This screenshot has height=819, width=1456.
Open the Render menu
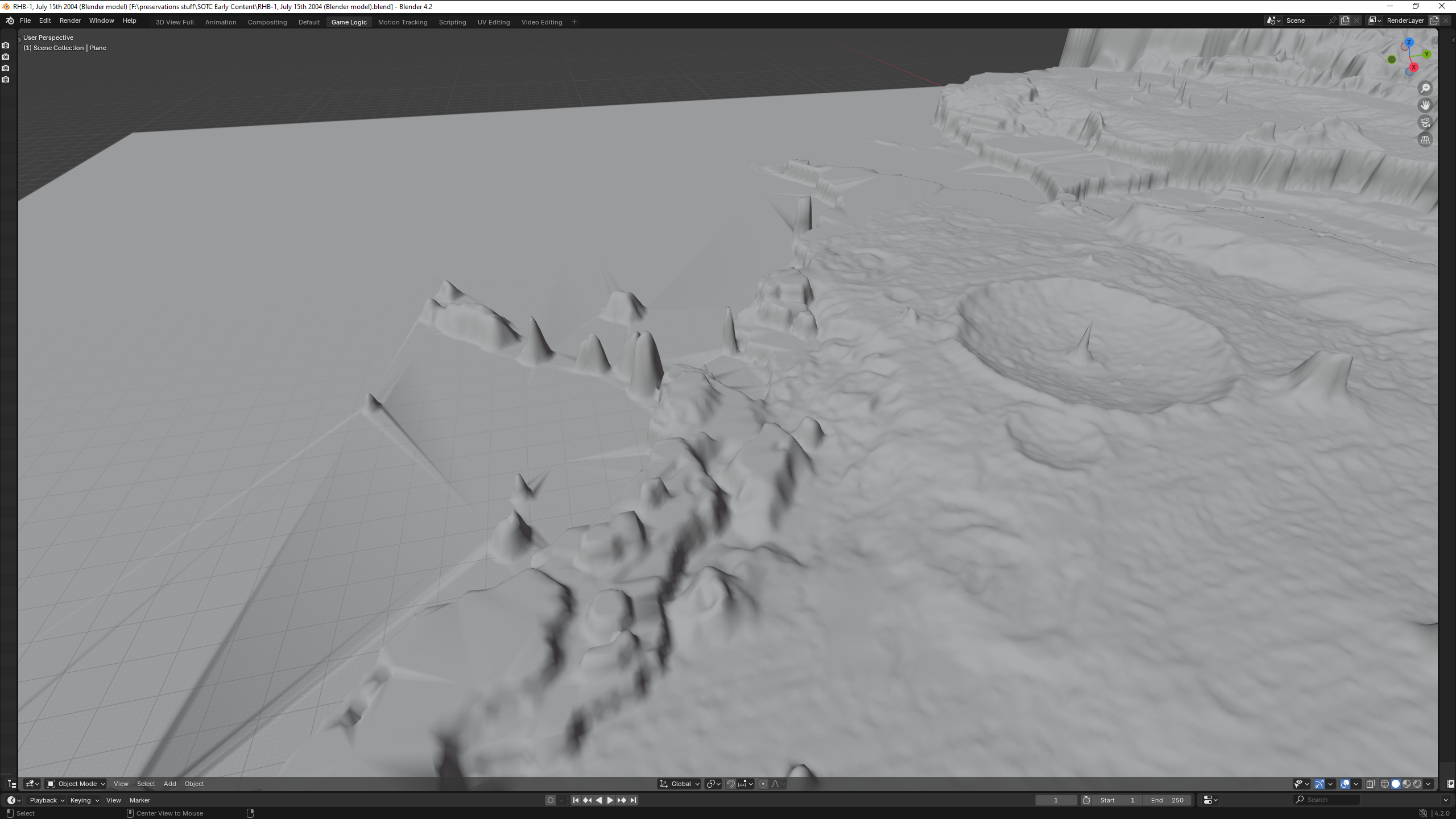(70, 20)
